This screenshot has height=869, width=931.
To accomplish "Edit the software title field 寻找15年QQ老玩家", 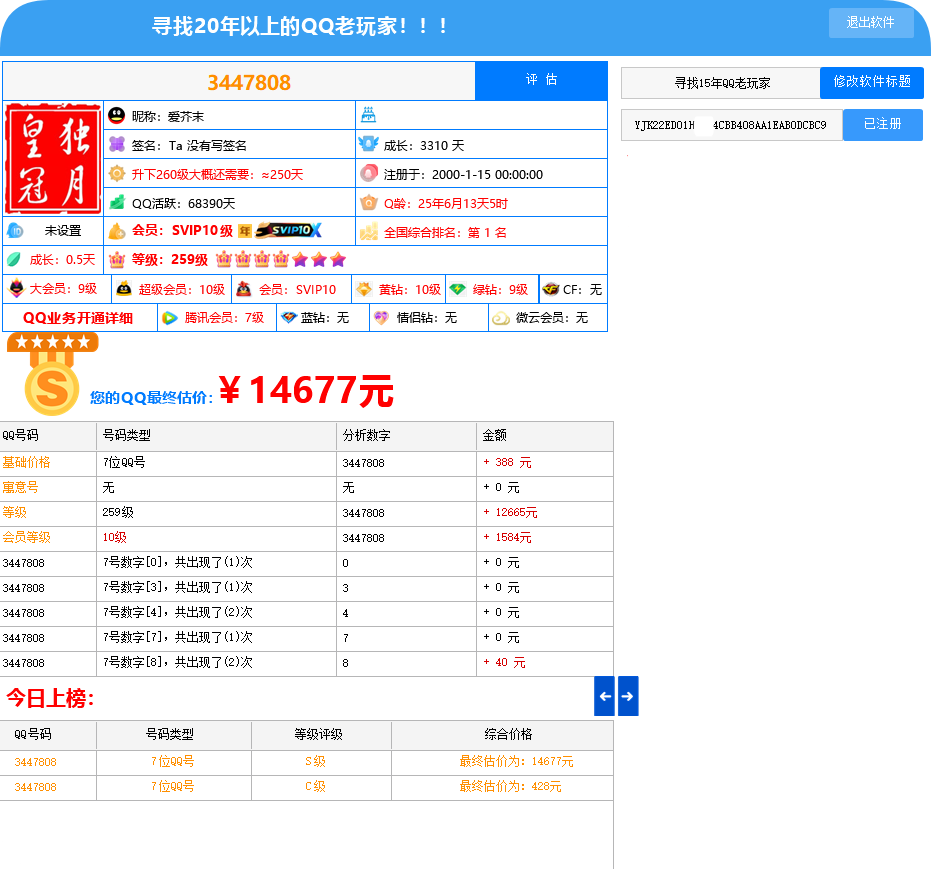I will click(x=721, y=83).
